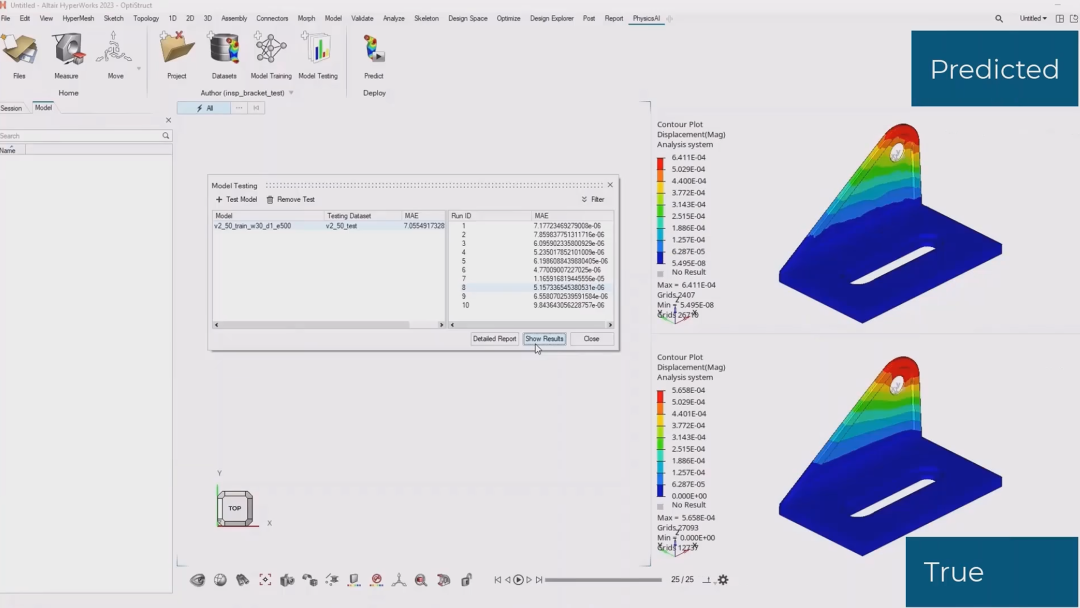Expand the Author (insp_bracket_test) dropdown
Screen dimensions: 1080x608
click(x=291, y=93)
